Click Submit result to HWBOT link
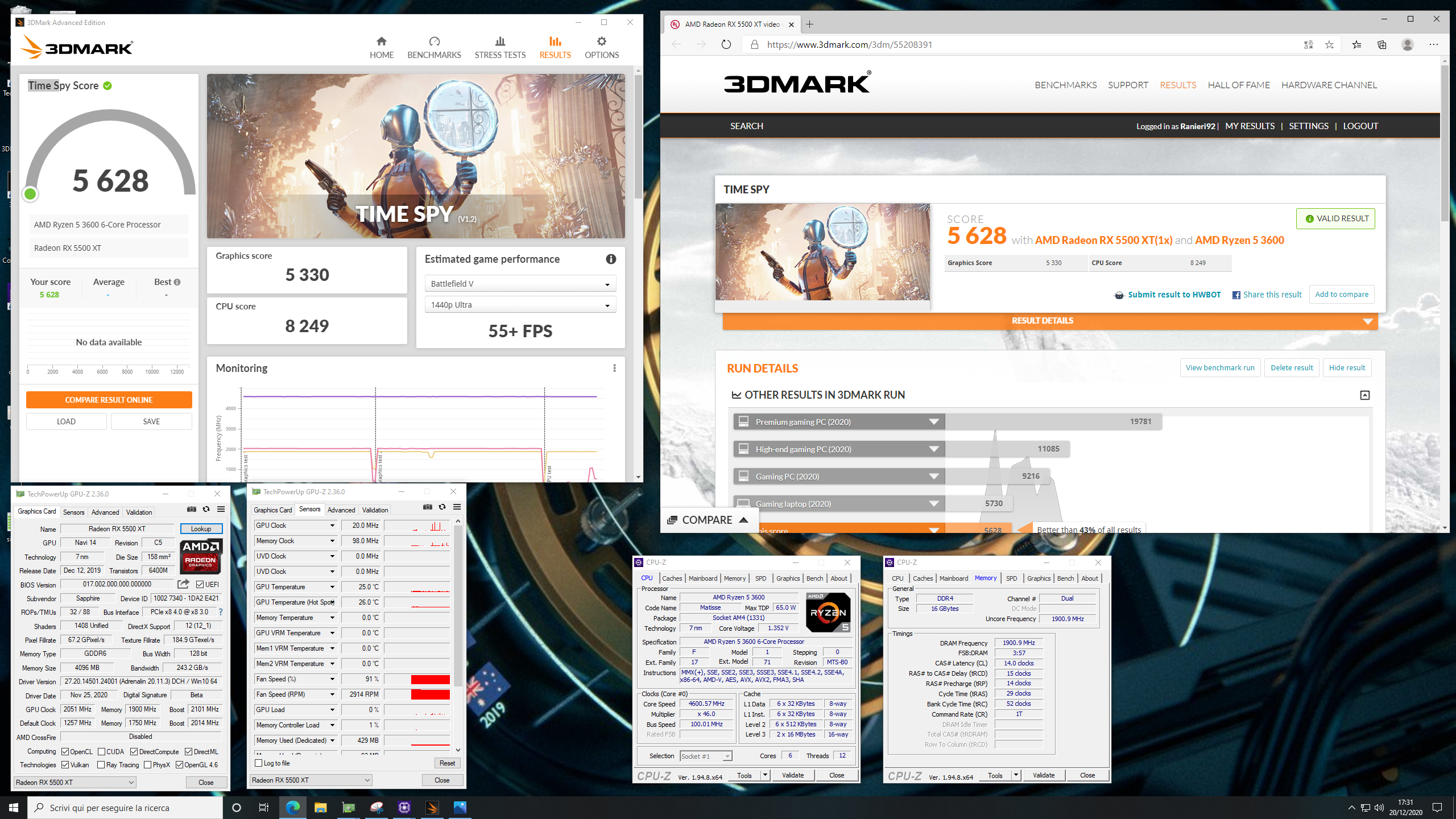This screenshot has height=819, width=1456. (1168, 295)
